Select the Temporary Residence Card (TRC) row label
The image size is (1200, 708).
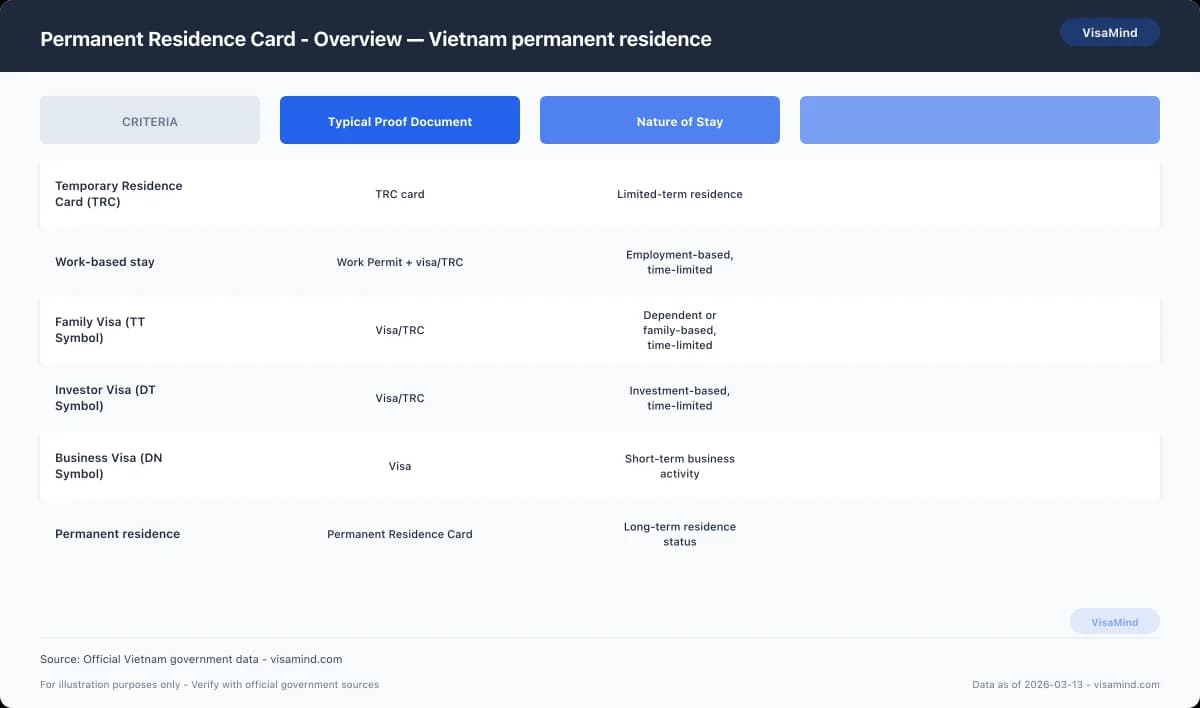point(119,194)
